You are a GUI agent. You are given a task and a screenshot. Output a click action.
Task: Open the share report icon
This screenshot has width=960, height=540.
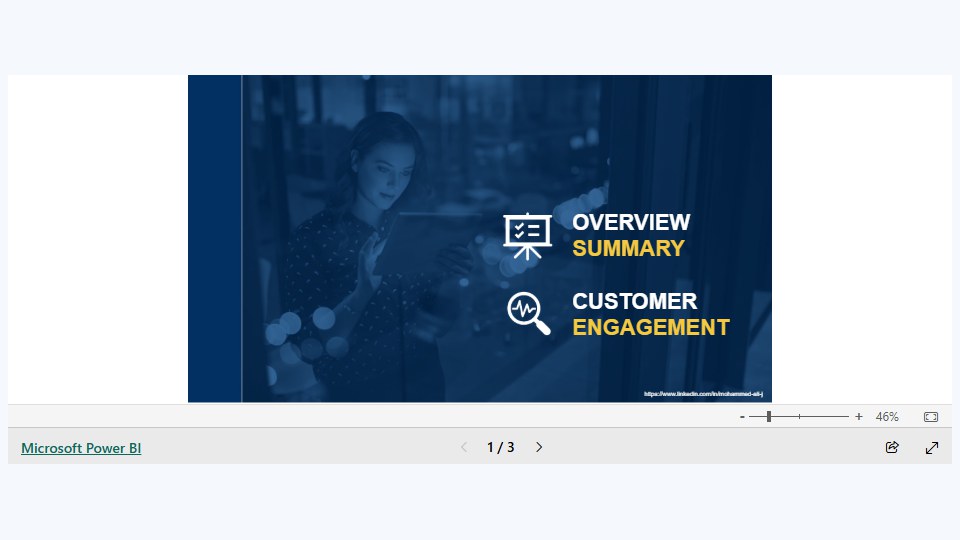tap(892, 448)
